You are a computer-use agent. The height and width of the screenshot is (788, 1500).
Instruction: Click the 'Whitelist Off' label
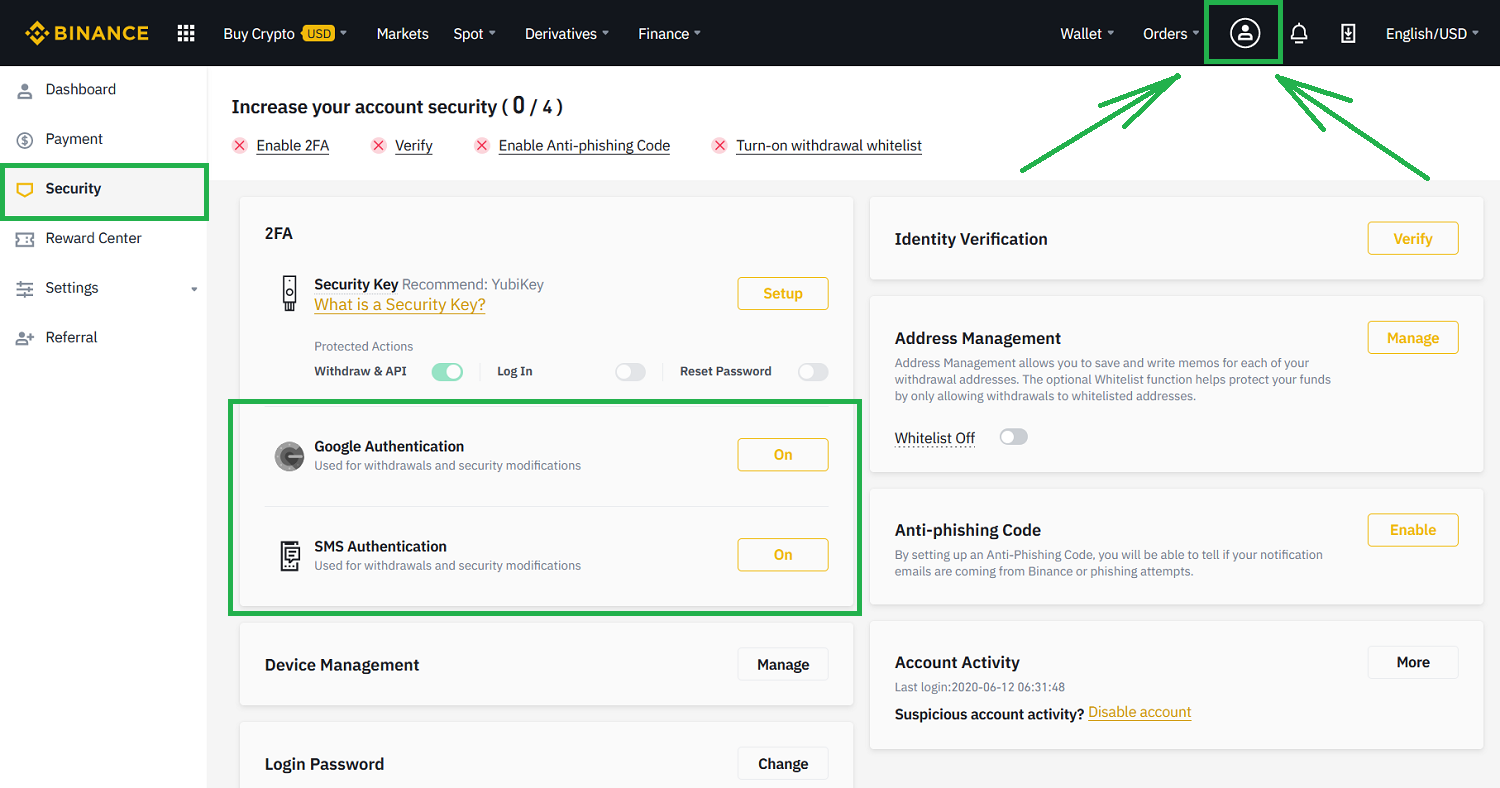pyautogui.click(x=935, y=438)
